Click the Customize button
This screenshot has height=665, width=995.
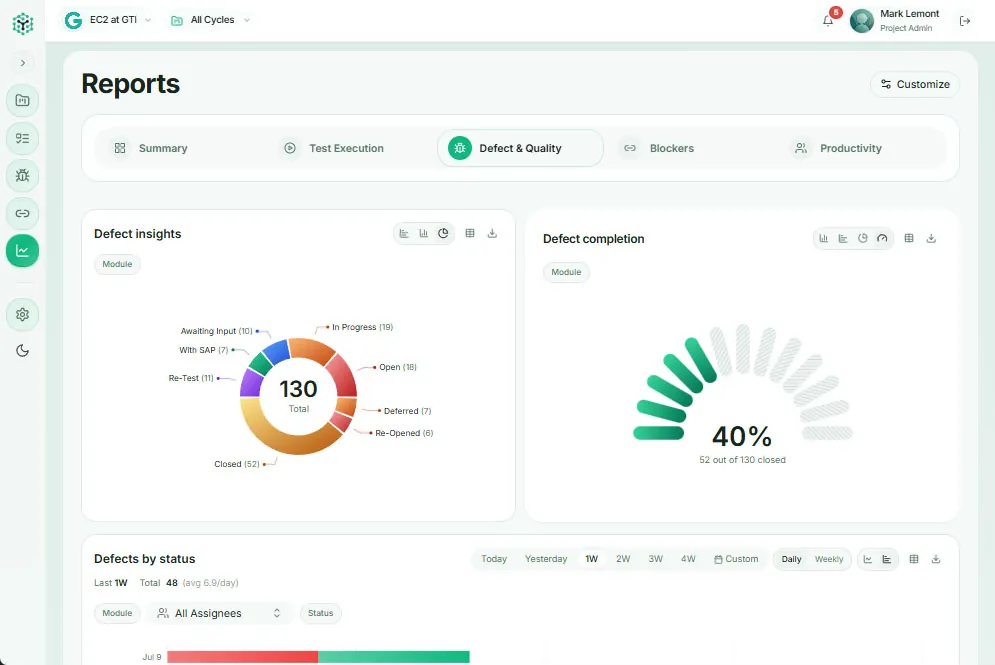click(x=914, y=84)
